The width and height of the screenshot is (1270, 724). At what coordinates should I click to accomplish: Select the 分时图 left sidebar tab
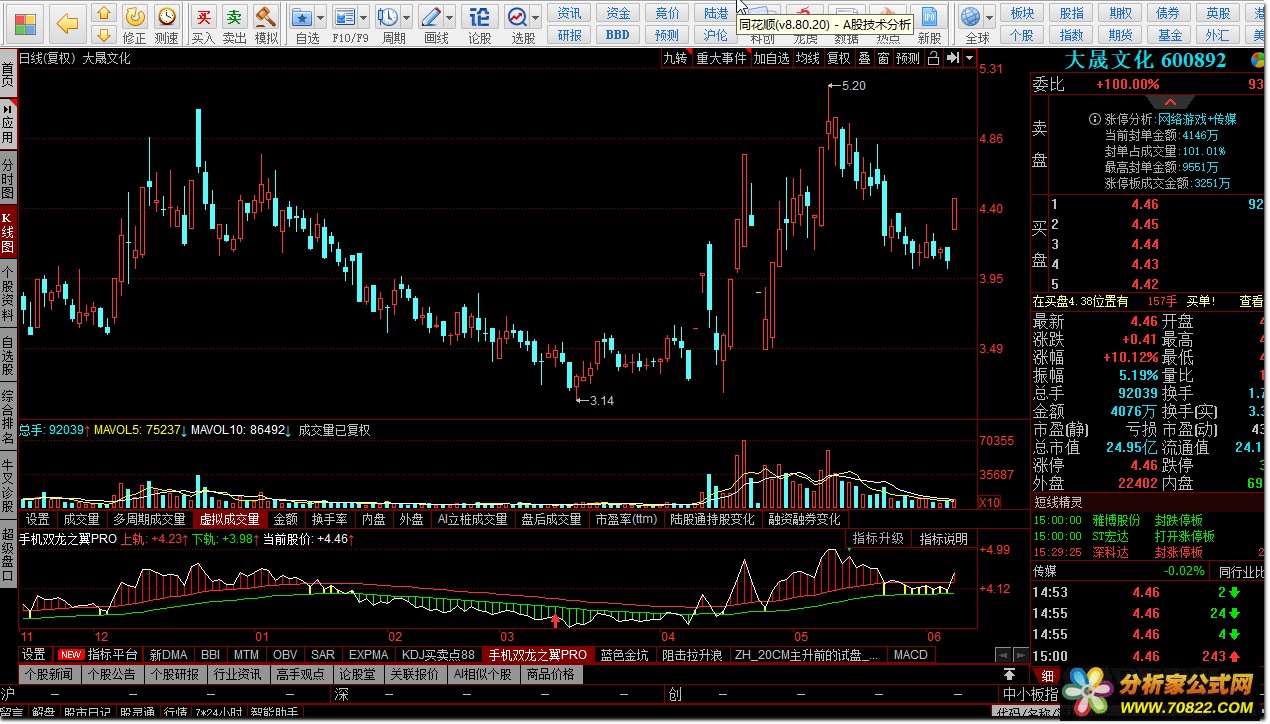8,179
